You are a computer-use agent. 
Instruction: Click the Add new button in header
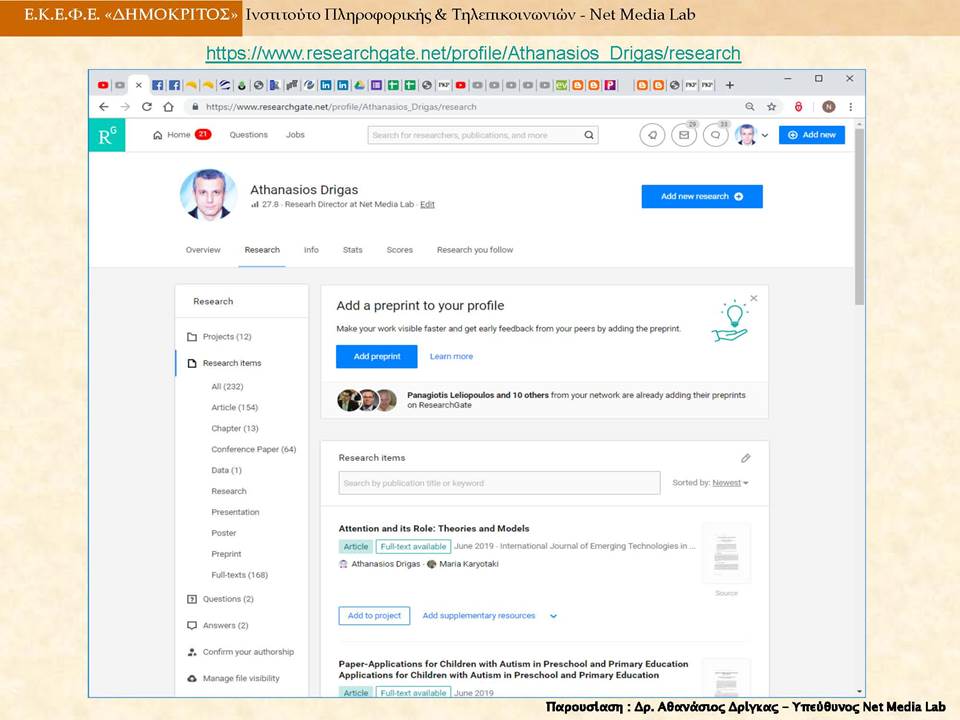coord(812,135)
